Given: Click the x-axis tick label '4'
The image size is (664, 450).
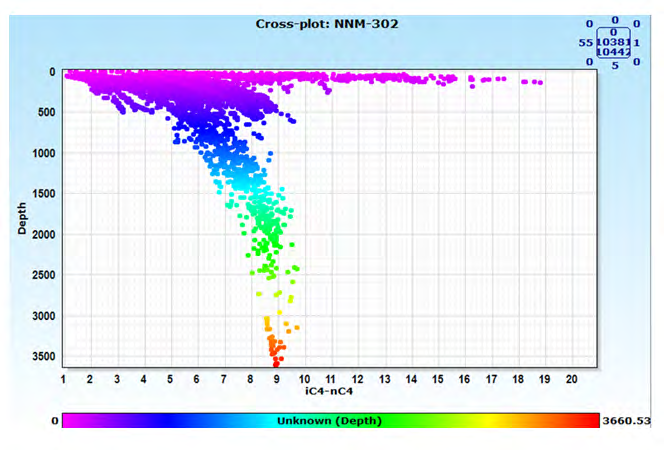Looking at the screenshot, I should [144, 379].
